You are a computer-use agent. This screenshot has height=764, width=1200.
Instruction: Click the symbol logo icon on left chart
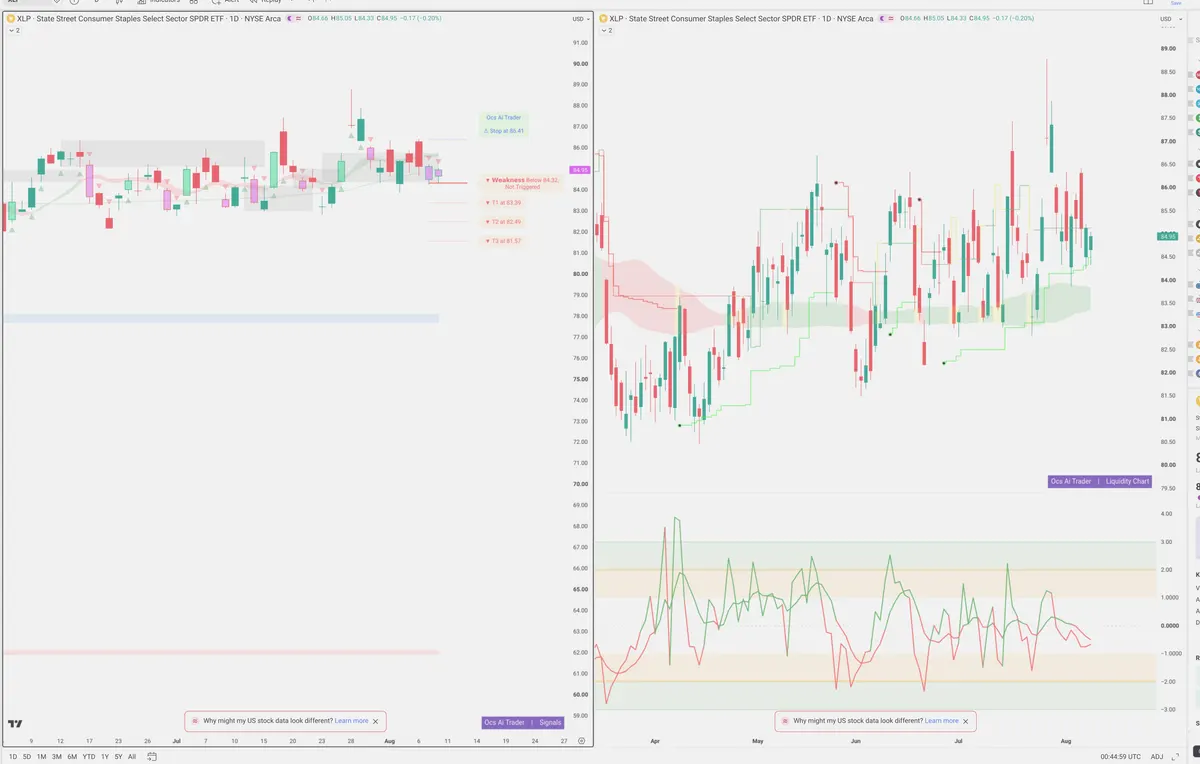(11, 19)
